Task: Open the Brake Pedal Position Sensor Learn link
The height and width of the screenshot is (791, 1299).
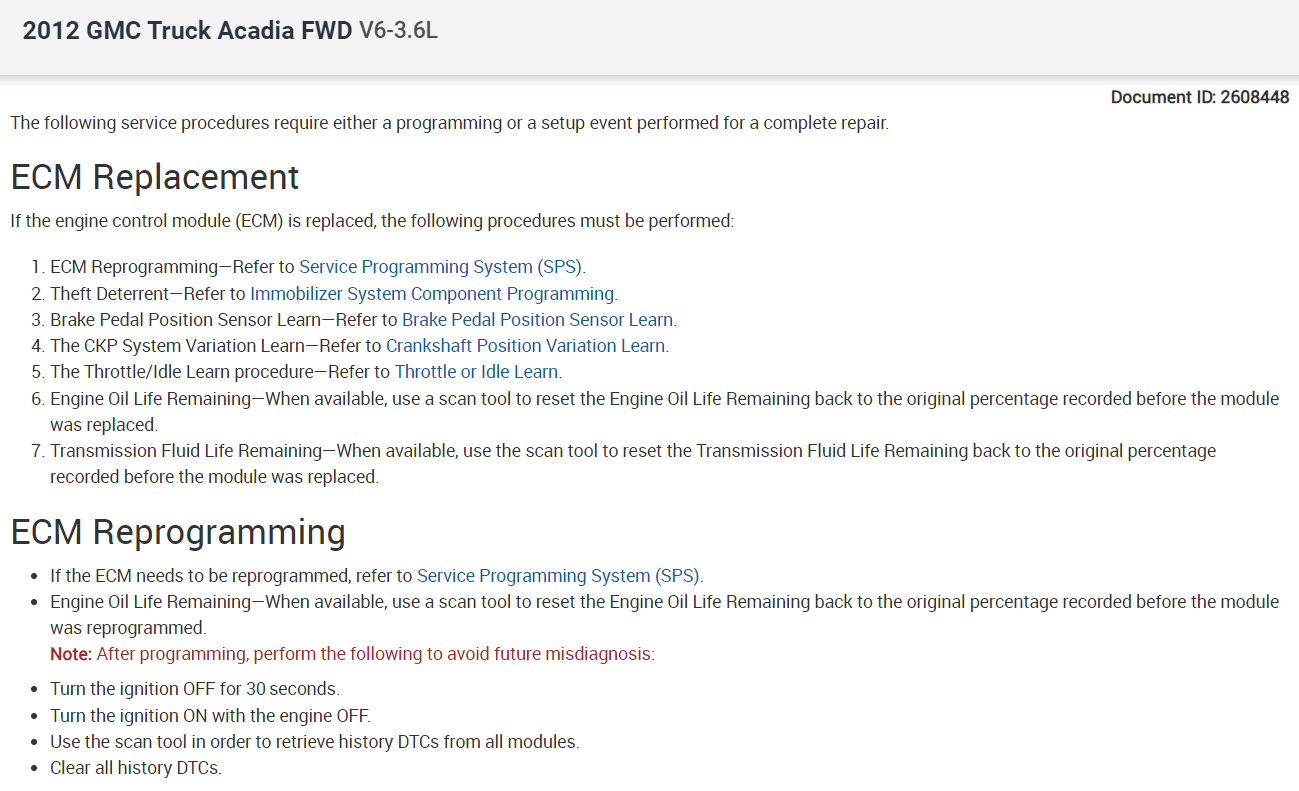Action: [538, 320]
